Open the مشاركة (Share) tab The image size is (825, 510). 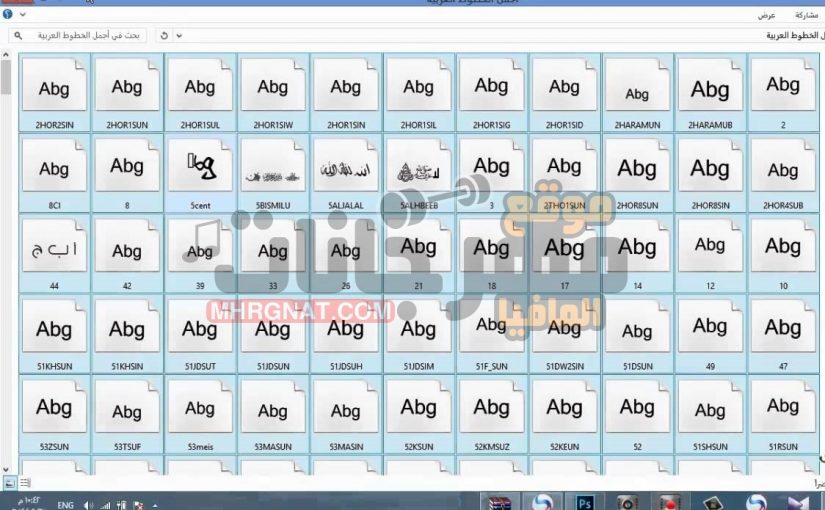tap(805, 15)
